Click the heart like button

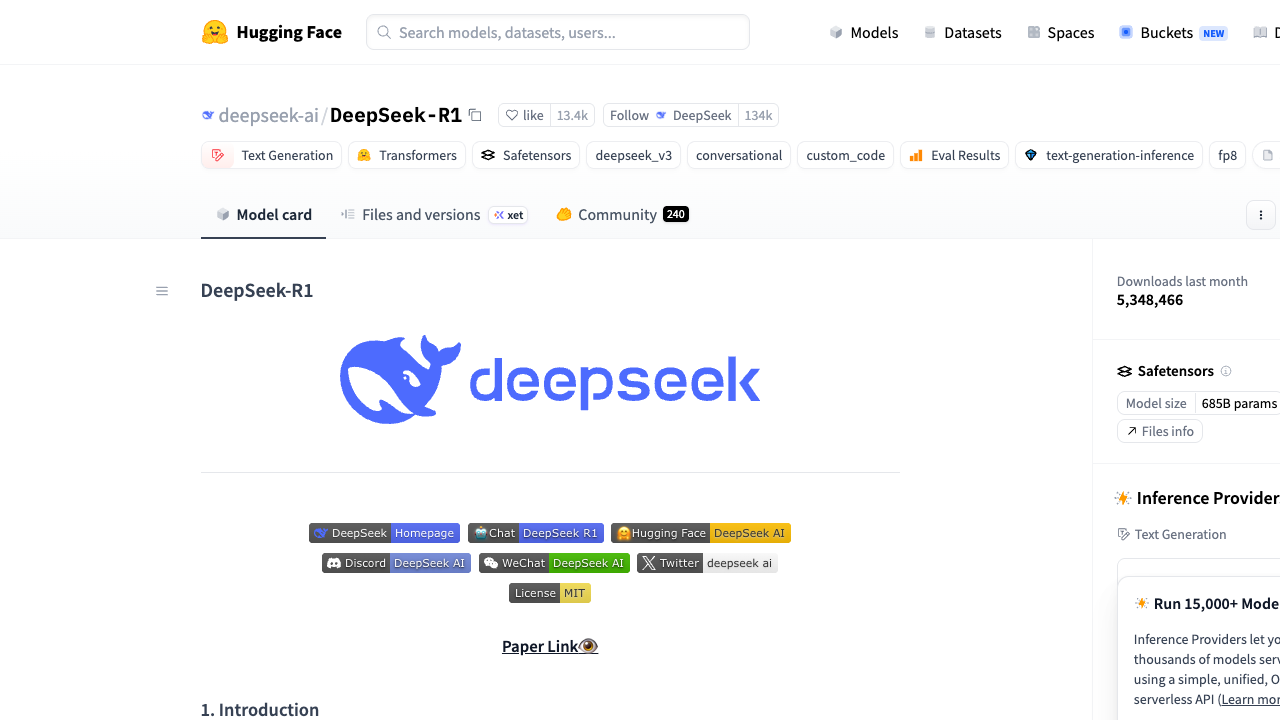[x=524, y=115]
